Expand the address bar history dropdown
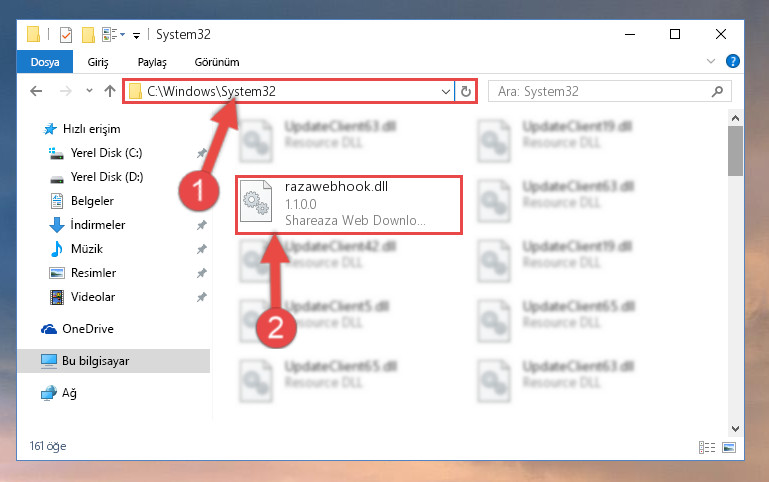 (x=445, y=92)
